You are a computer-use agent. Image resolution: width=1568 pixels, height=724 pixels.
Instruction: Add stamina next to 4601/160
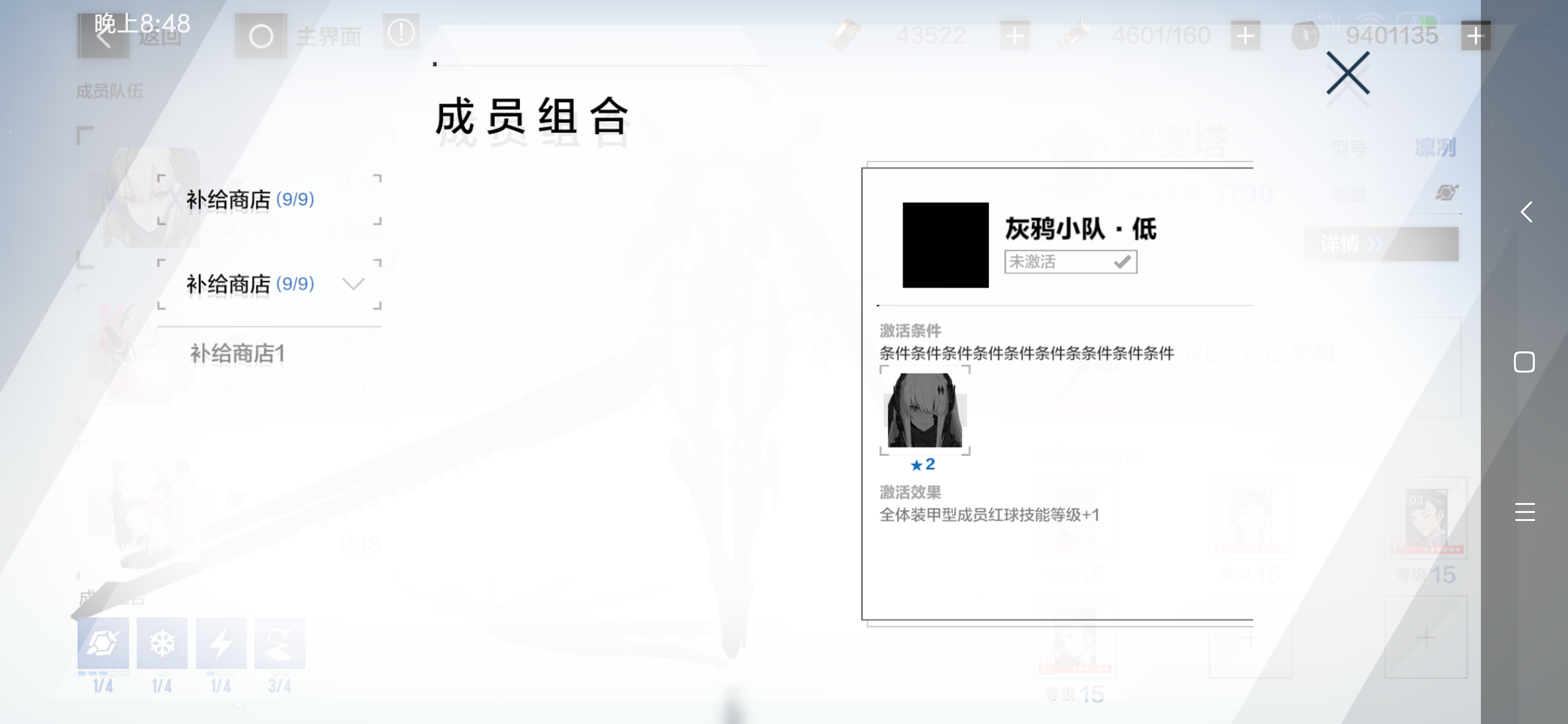(x=1246, y=36)
